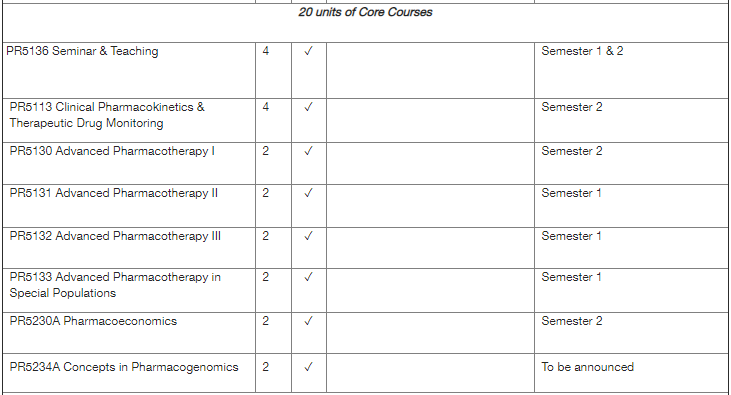Screen dimensions: 731x395
Task: Click the '20 units of Core Courses' heading
Action: point(365,12)
